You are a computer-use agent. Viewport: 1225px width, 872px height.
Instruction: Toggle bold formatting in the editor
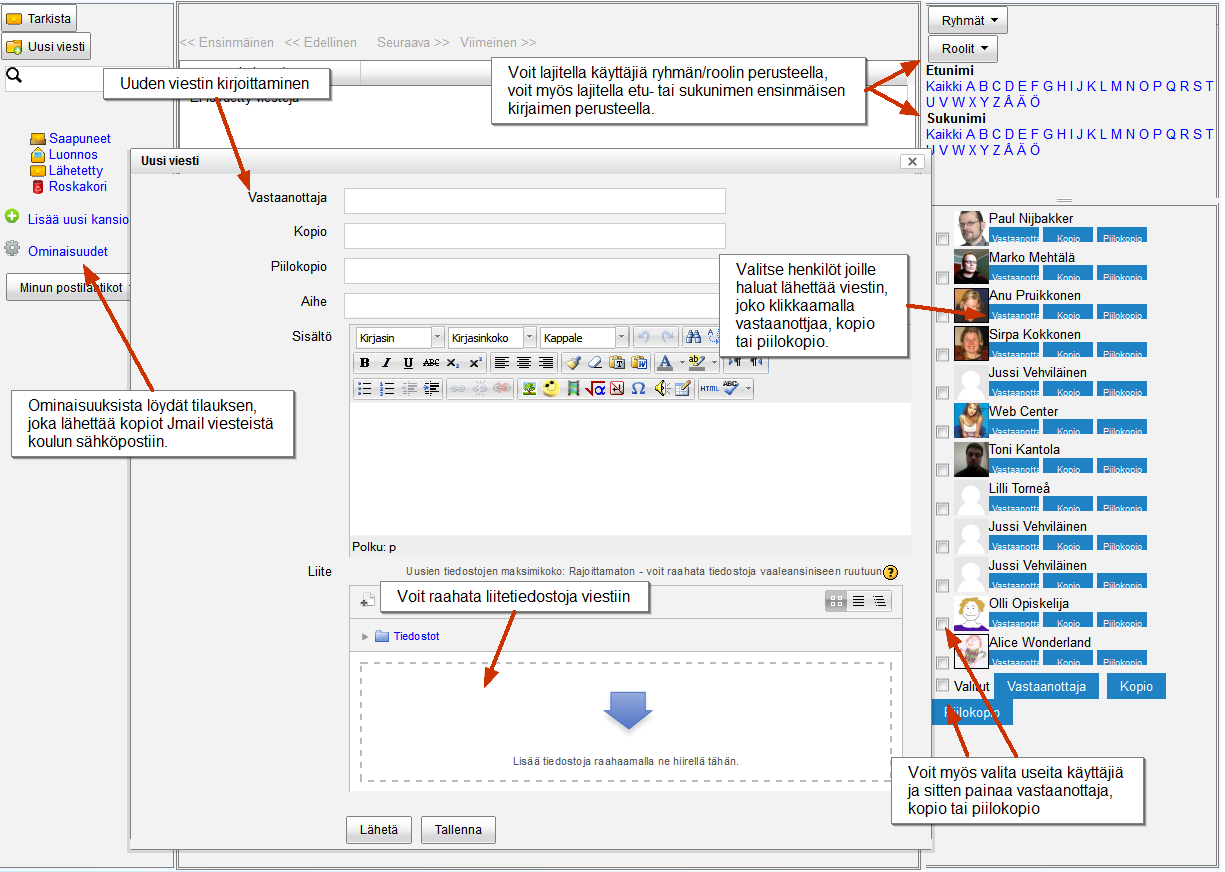[x=365, y=363]
